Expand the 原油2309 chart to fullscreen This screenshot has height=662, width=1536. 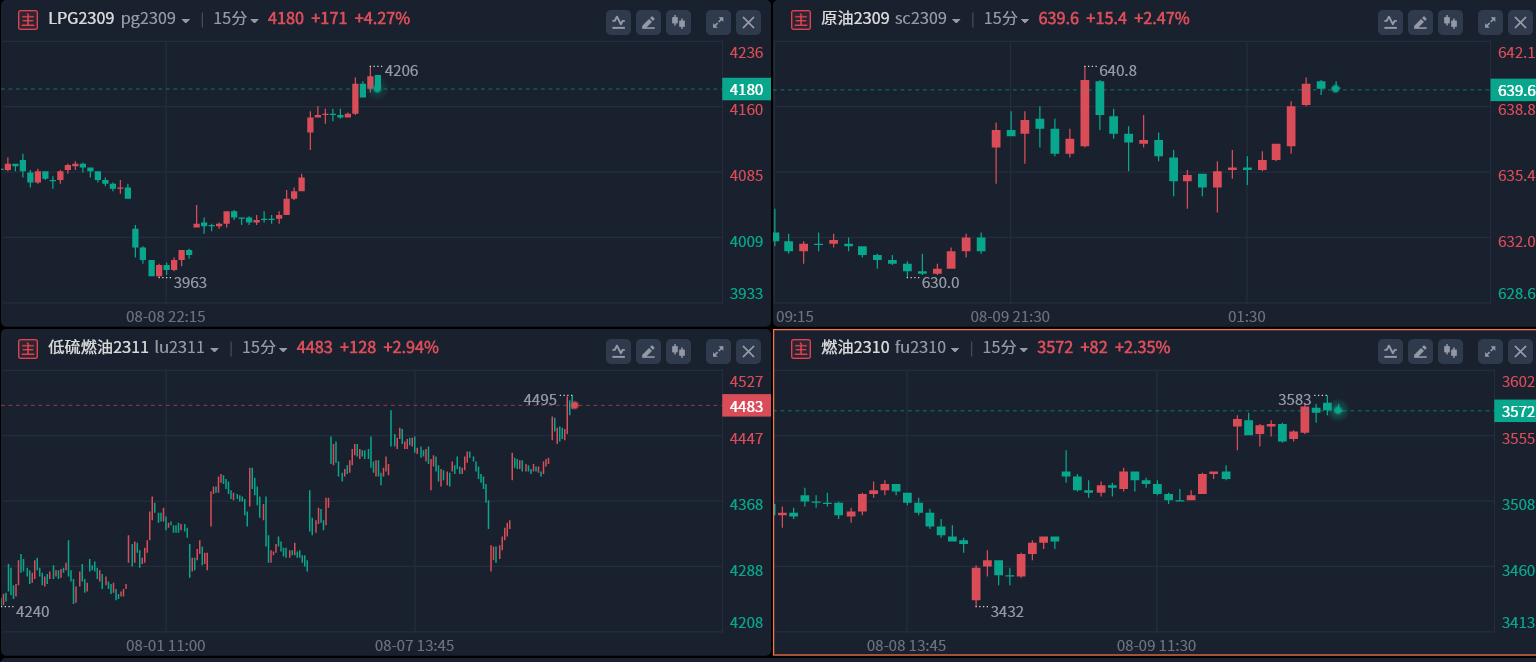pos(1490,21)
